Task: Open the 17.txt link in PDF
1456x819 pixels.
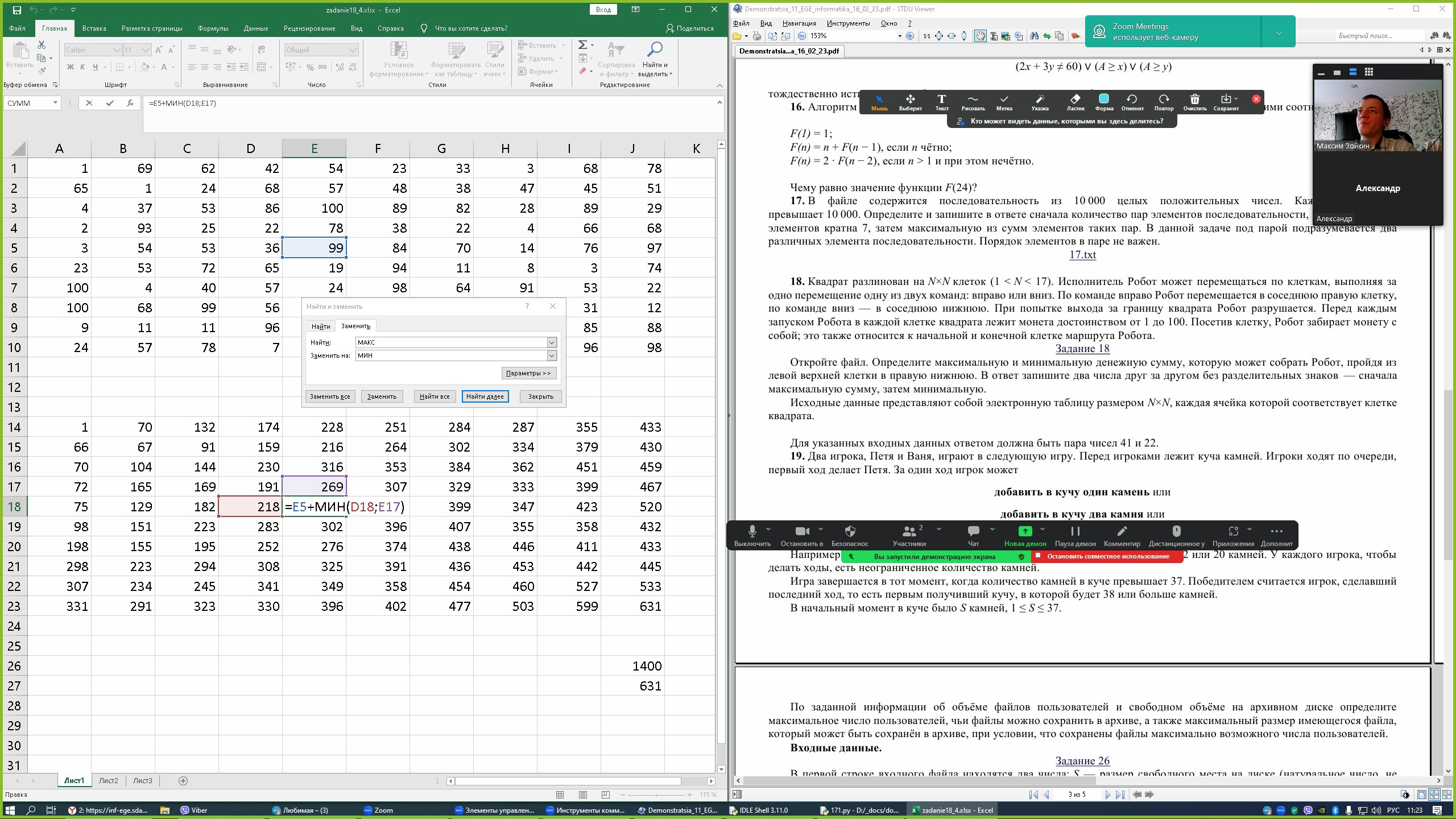Action: pos(1082,255)
